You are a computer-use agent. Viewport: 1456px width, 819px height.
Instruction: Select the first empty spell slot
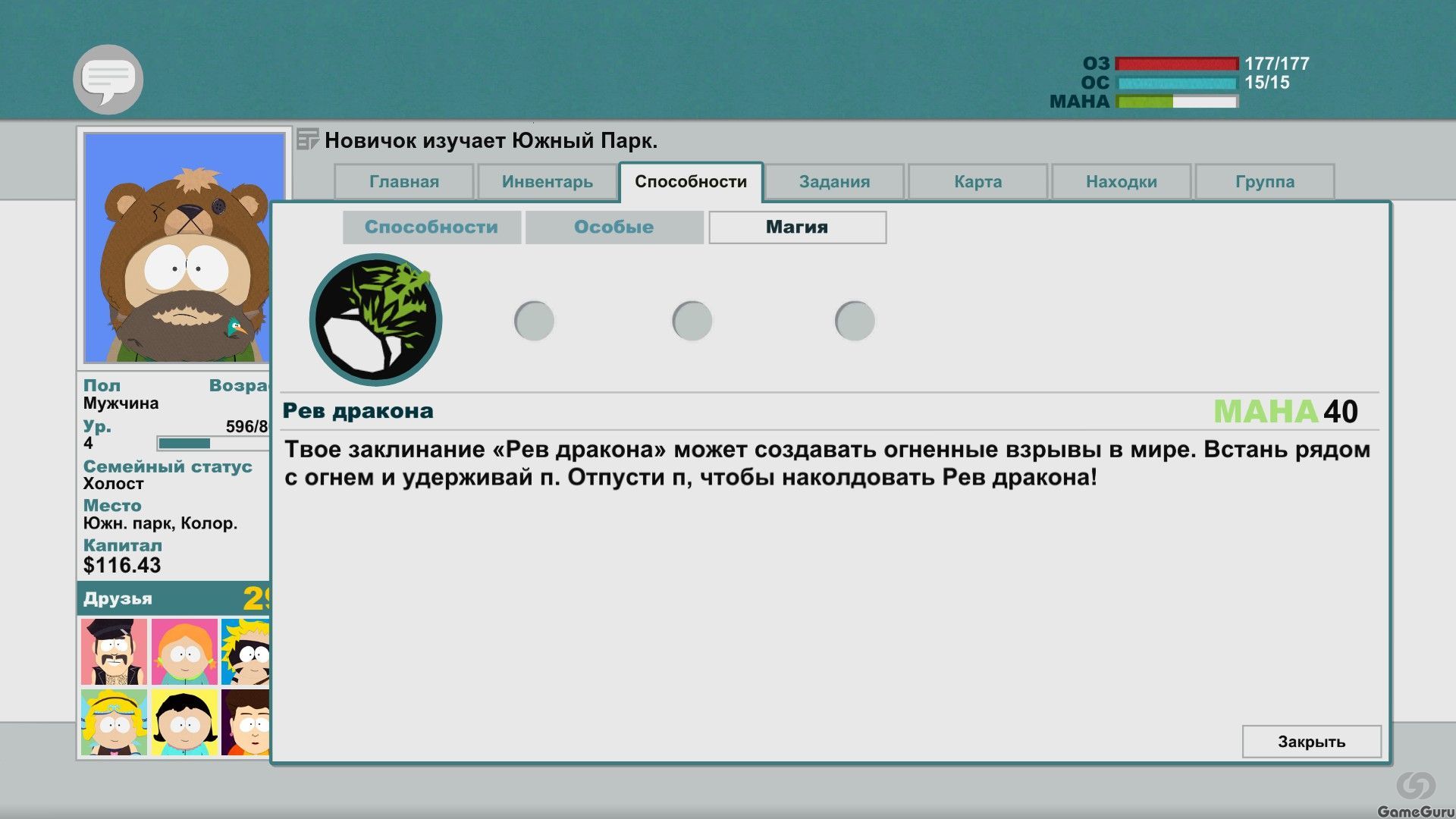tap(534, 321)
